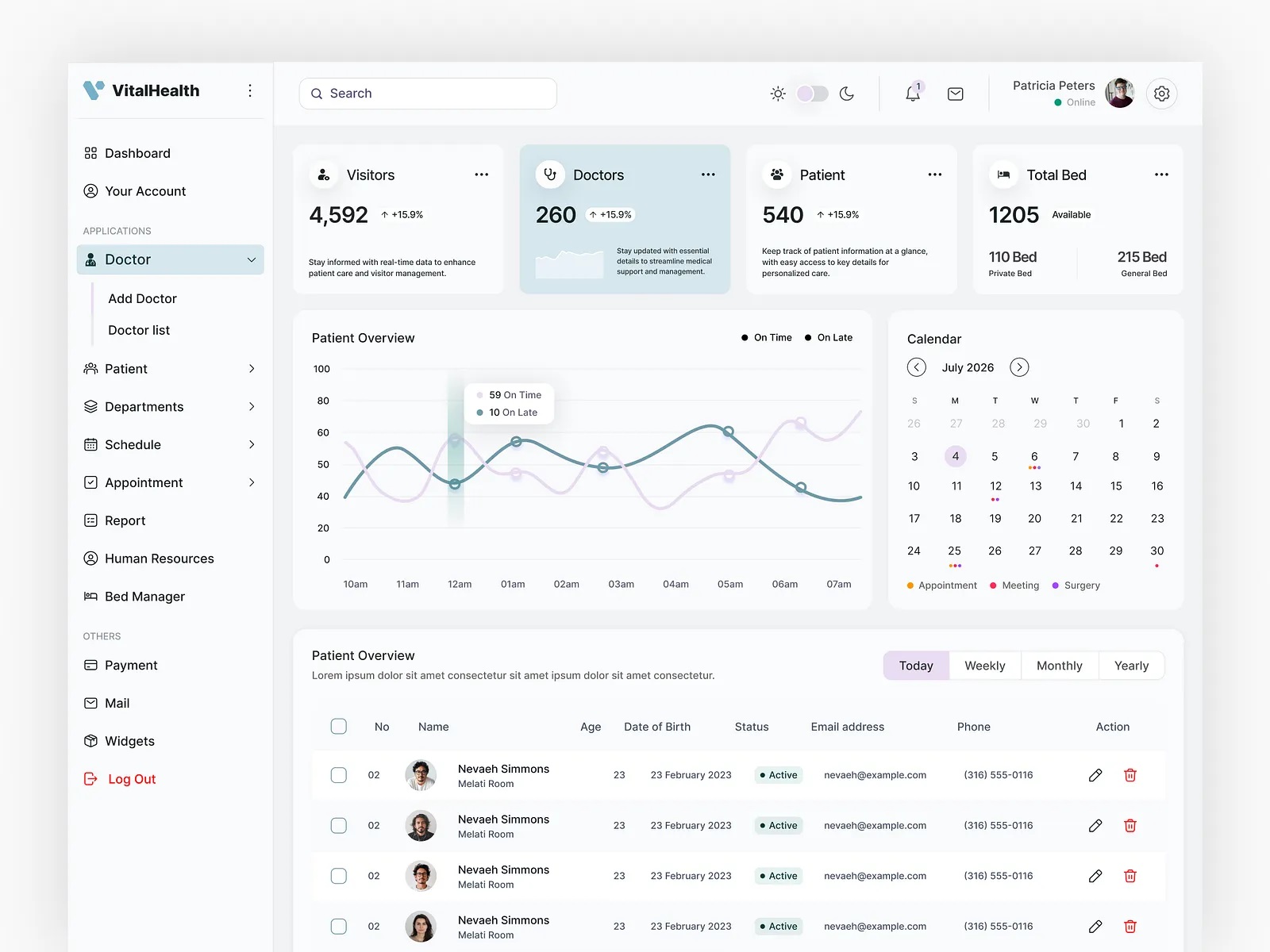Open Widgets in the sidebar
The width and height of the screenshot is (1270, 952).
click(119, 741)
